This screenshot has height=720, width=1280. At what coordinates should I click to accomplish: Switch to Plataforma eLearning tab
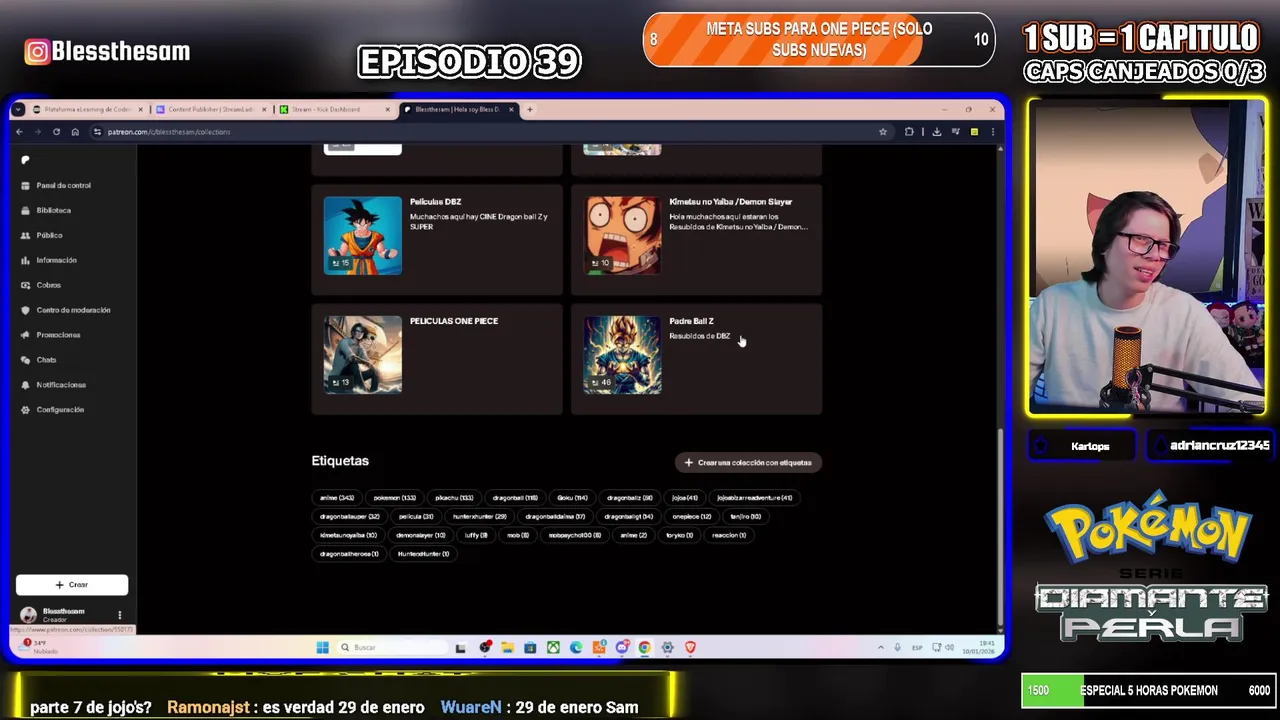pyautogui.click(x=89, y=109)
